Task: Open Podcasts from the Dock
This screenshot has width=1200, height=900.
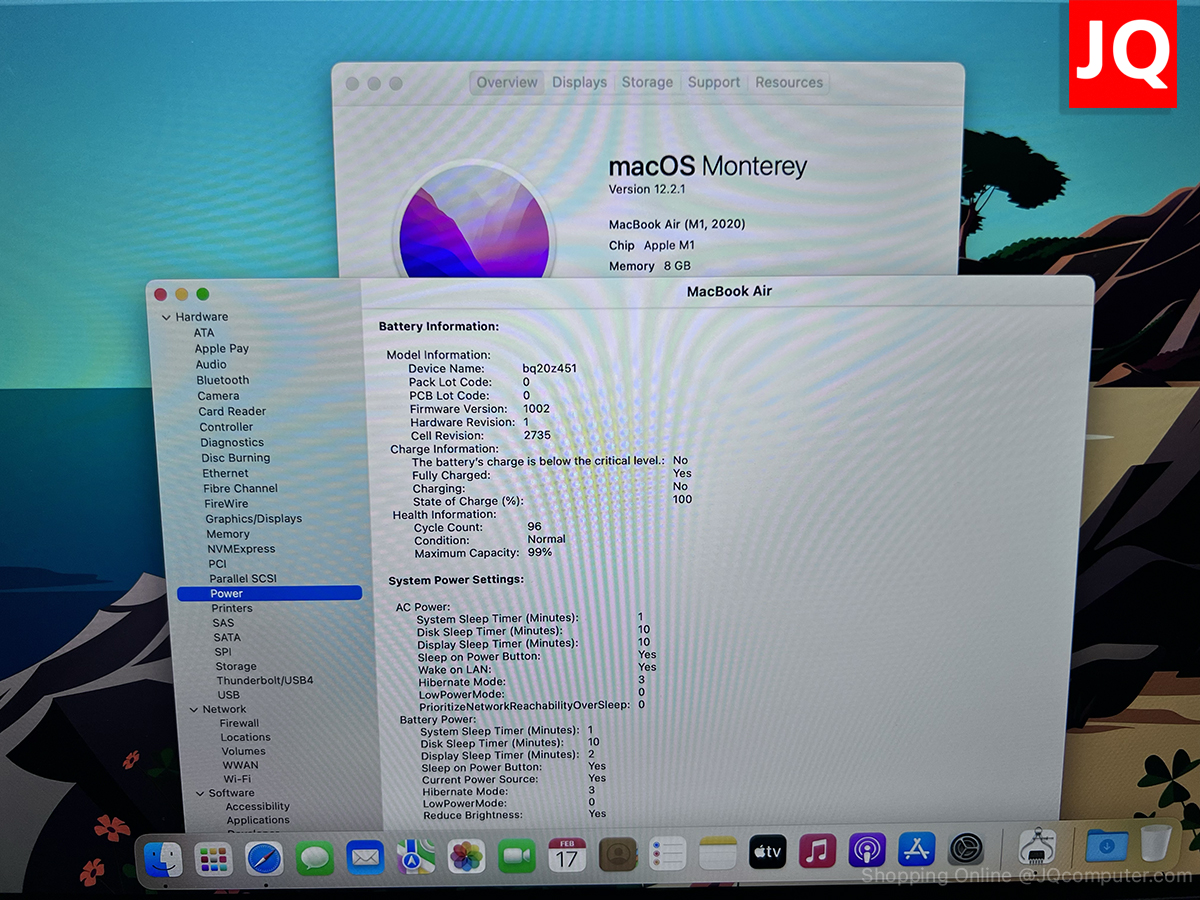Action: click(x=867, y=850)
